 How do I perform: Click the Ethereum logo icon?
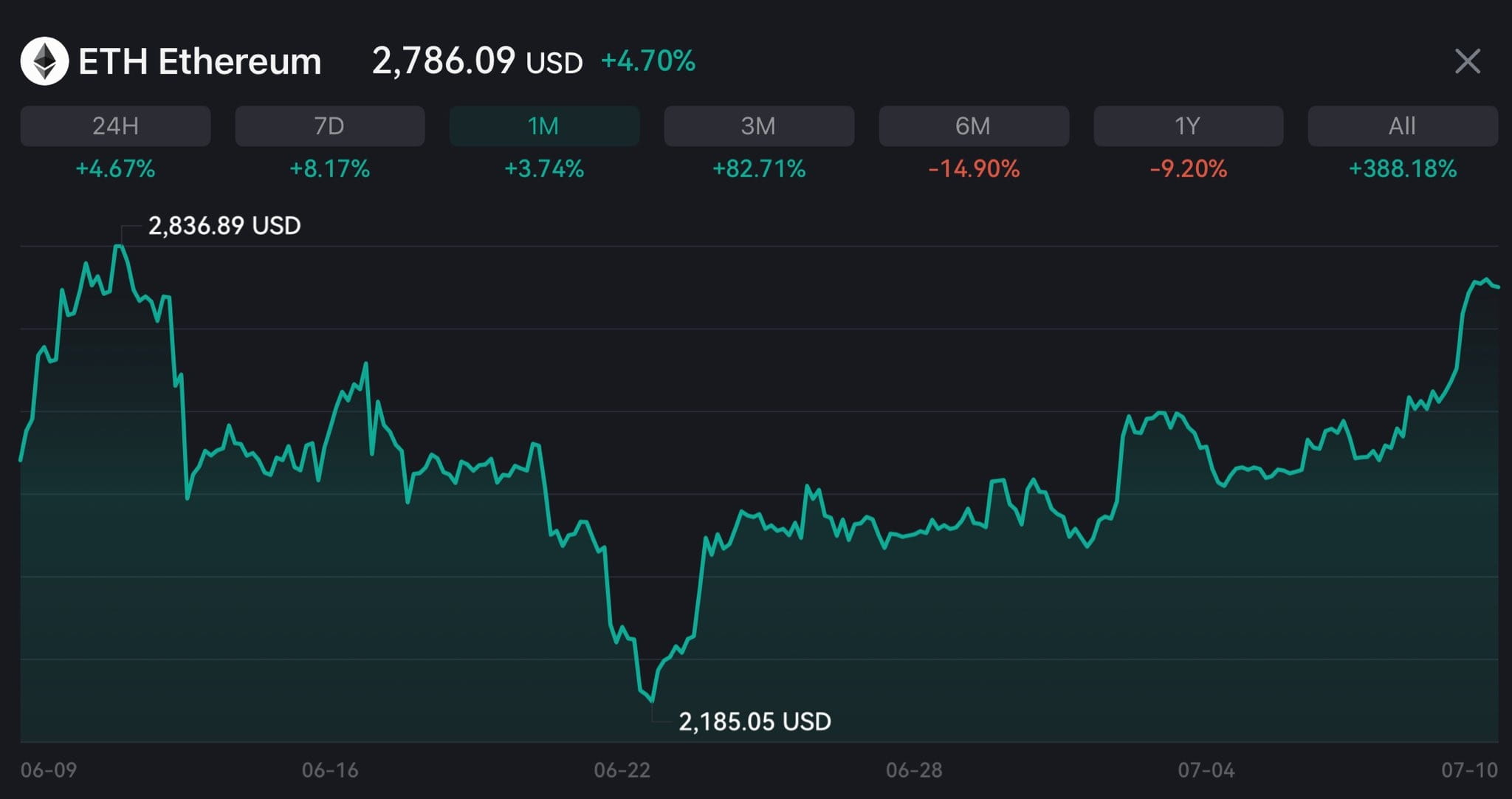pyautogui.click(x=44, y=61)
